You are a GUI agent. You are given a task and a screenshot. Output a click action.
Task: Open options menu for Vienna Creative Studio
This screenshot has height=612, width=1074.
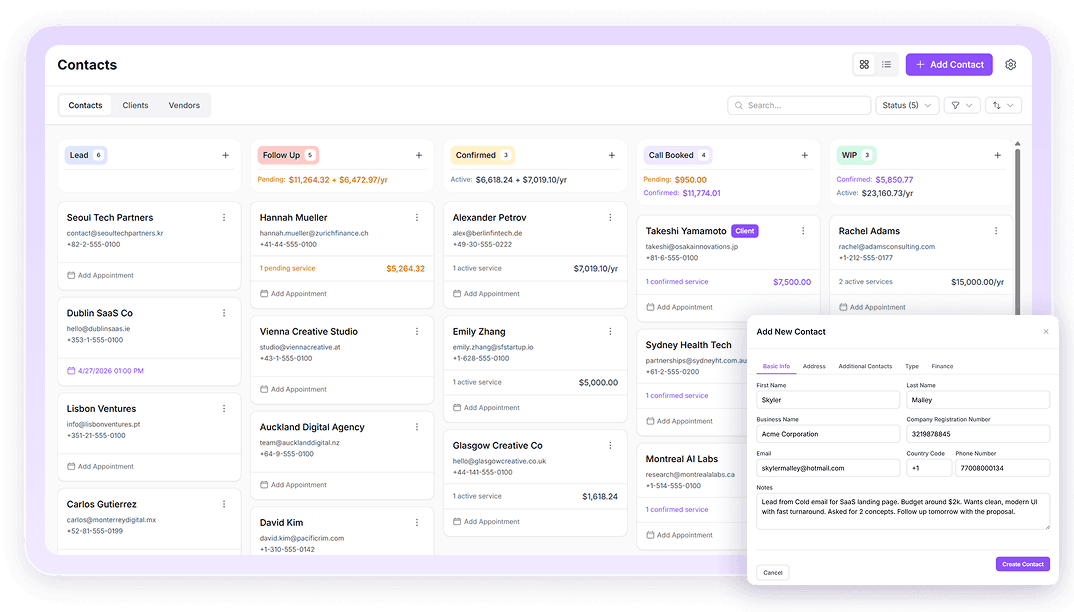417,331
